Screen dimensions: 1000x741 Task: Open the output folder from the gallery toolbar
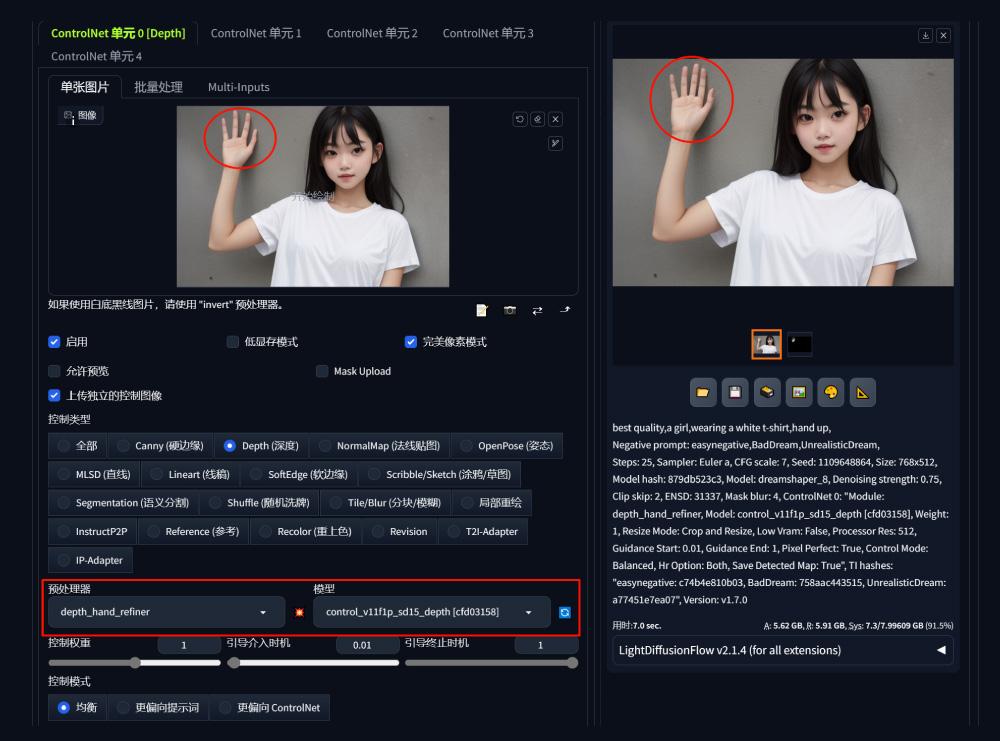point(703,392)
